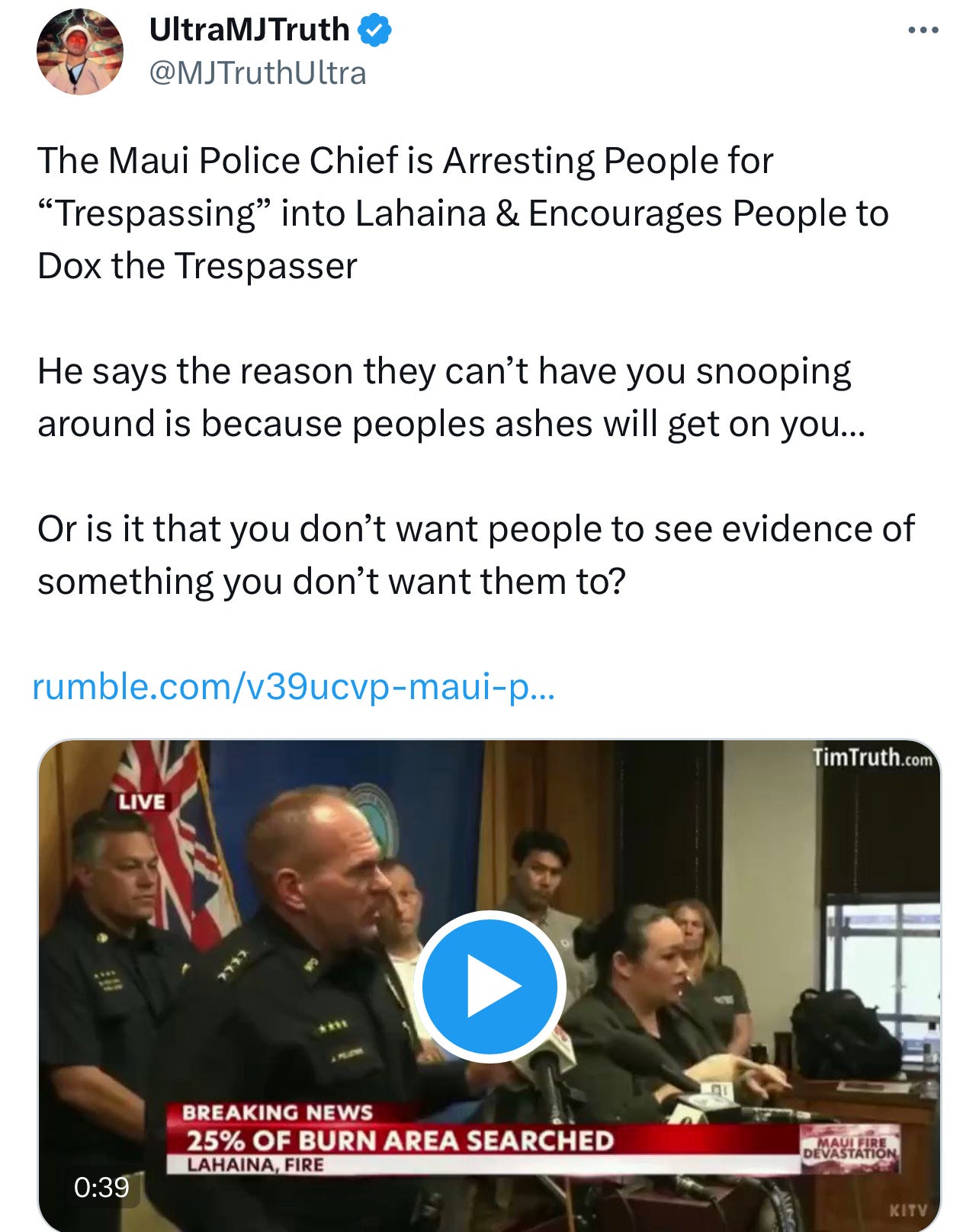Screen dimensions: 979x1232
Task: Open the three-dot more options menu
Action: click(923, 30)
